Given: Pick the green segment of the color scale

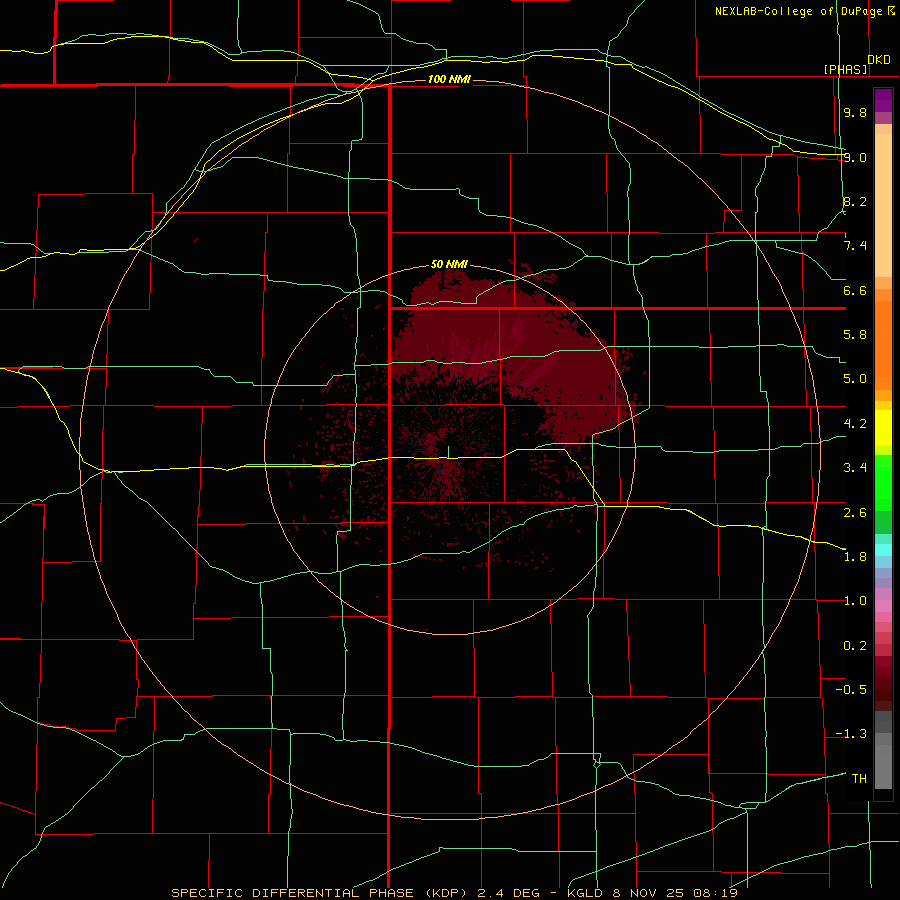Looking at the screenshot, I should pos(883,483).
